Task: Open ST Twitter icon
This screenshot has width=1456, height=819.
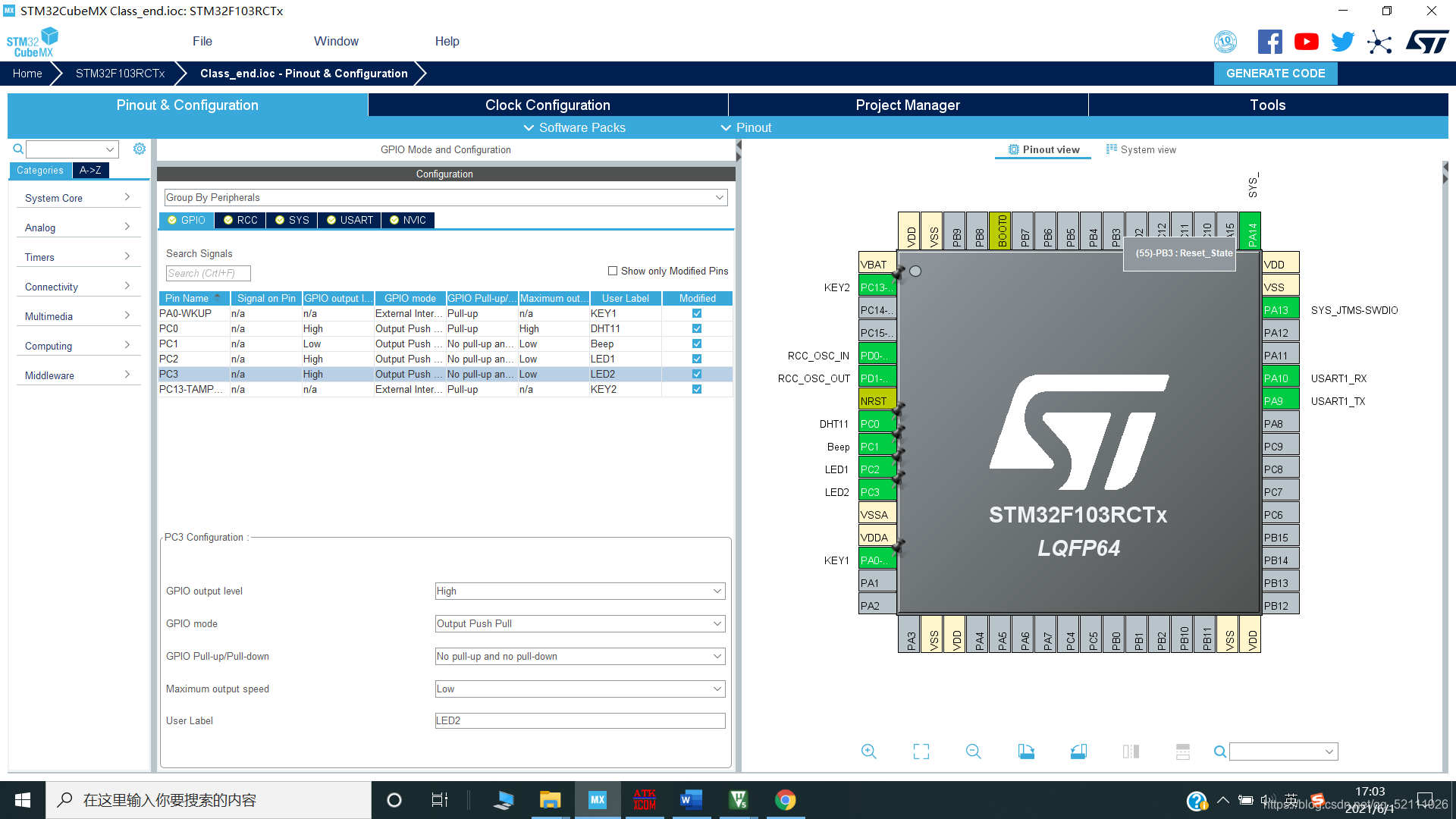Action: tap(1342, 42)
